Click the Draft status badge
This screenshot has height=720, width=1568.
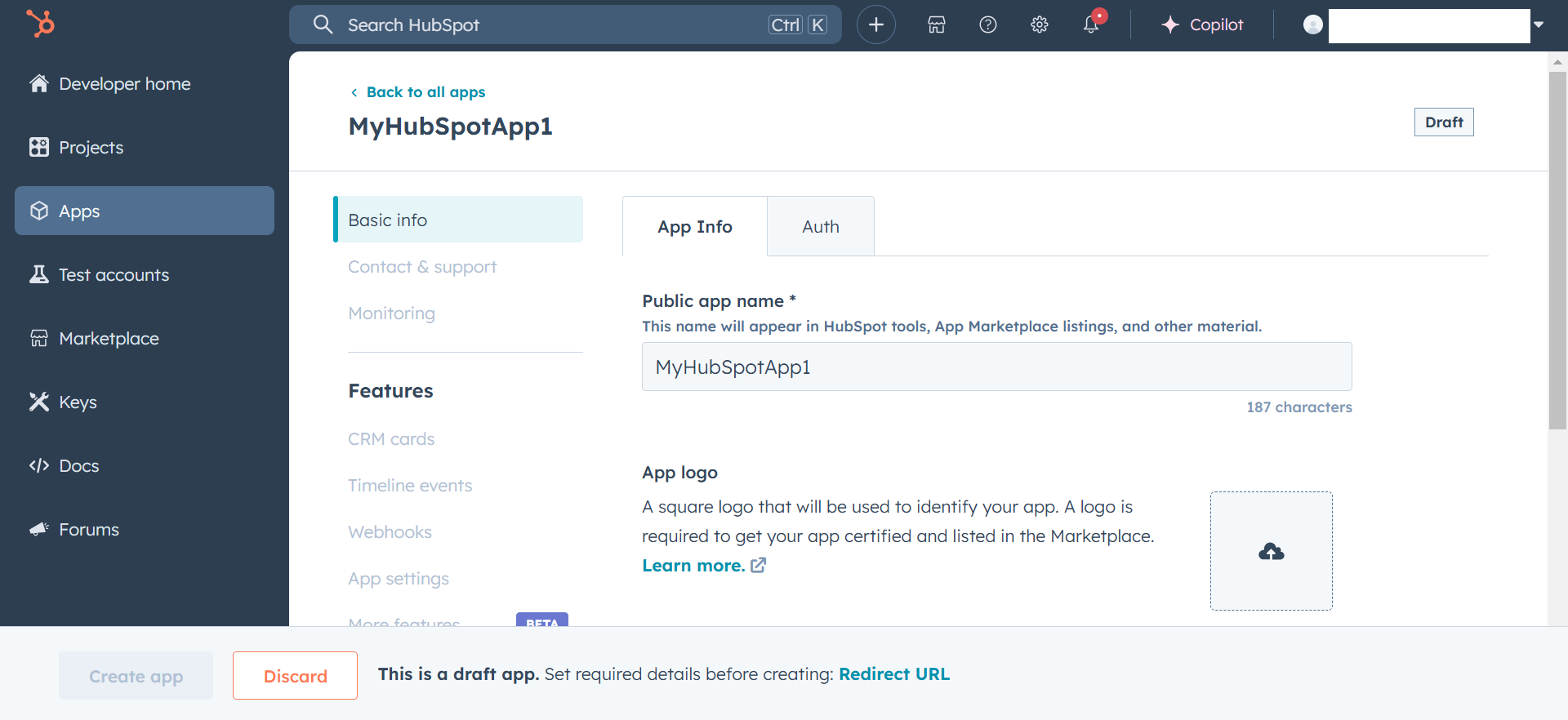tap(1444, 122)
